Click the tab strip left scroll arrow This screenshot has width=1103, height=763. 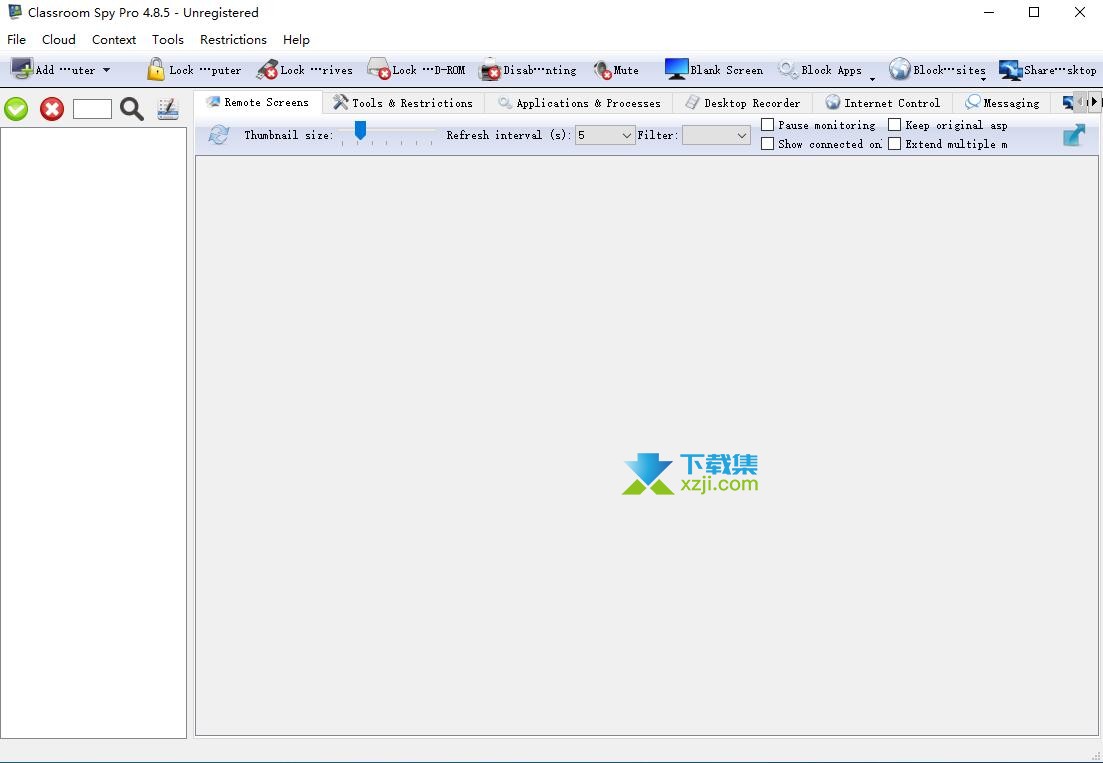coord(1082,102)
